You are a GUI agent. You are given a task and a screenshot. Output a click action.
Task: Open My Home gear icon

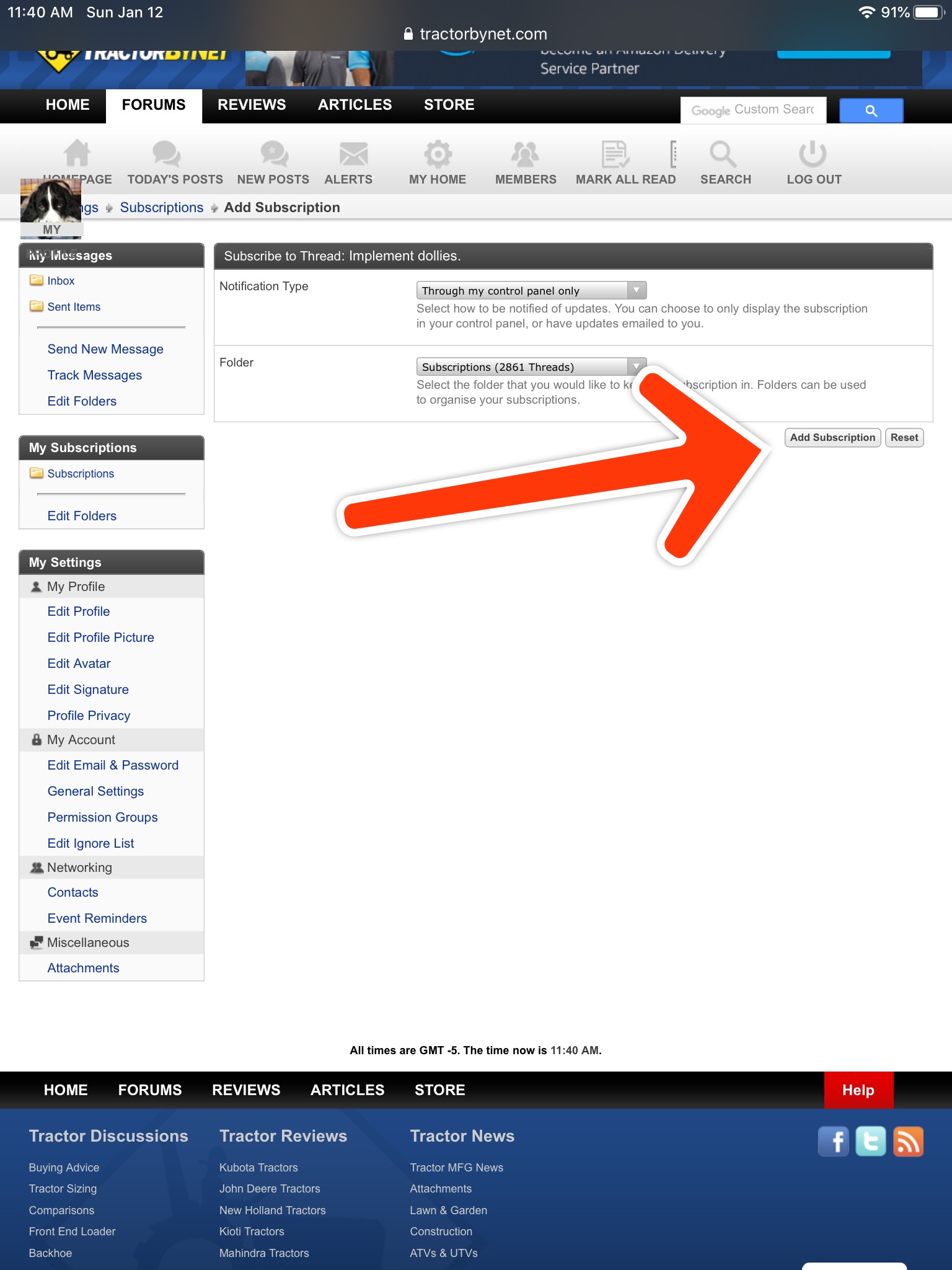coord(438,154)
